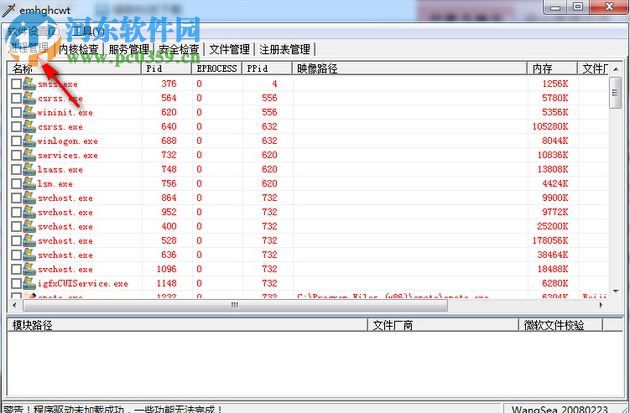This screenshot has width=630, height=413.
Task: Click the winlogon.exe process icon
Action: tap(29, 141)
